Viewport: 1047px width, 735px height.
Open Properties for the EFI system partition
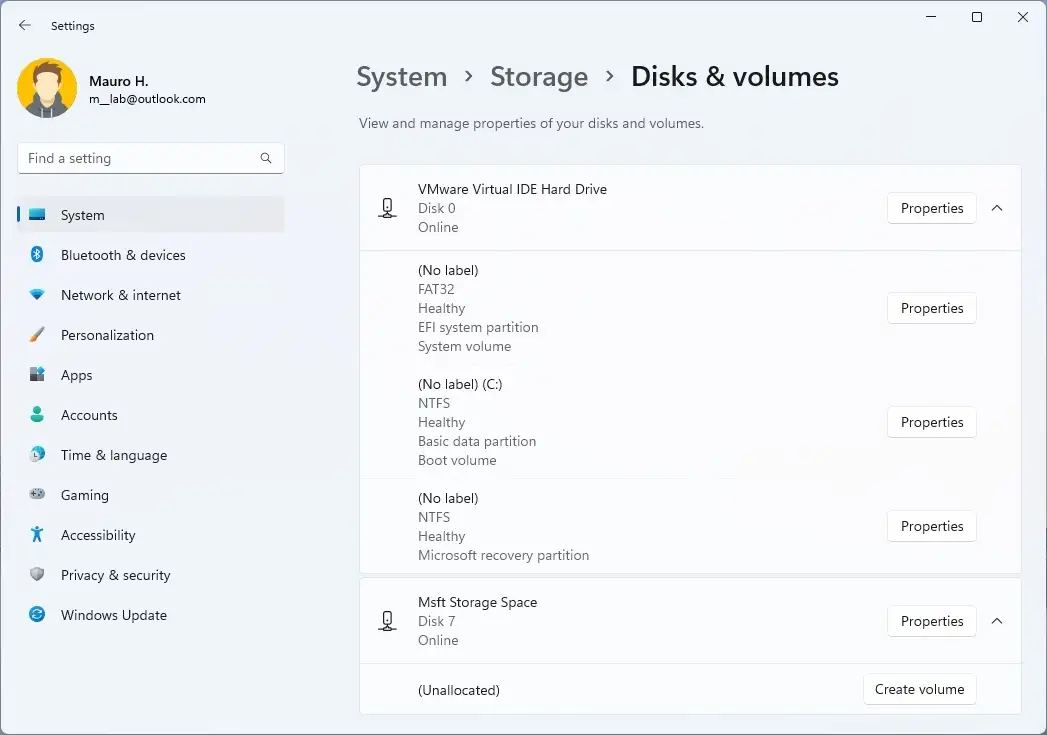pyautogui.click(x=931, y=308)
